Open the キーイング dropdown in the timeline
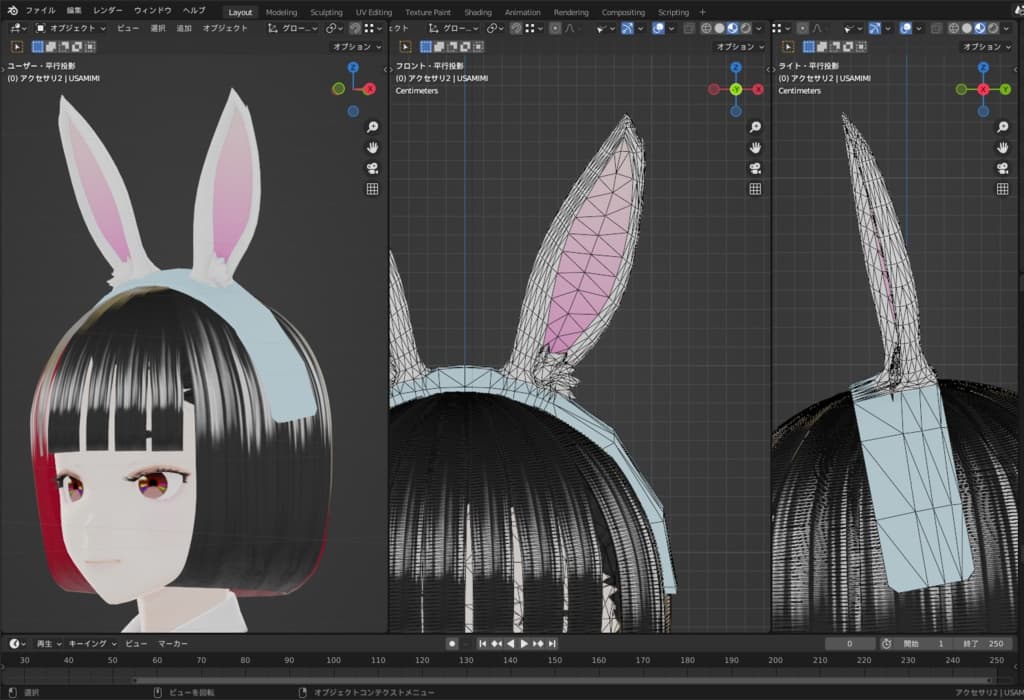This screenshot has height=700, width=1024. (x=93, y=644)
